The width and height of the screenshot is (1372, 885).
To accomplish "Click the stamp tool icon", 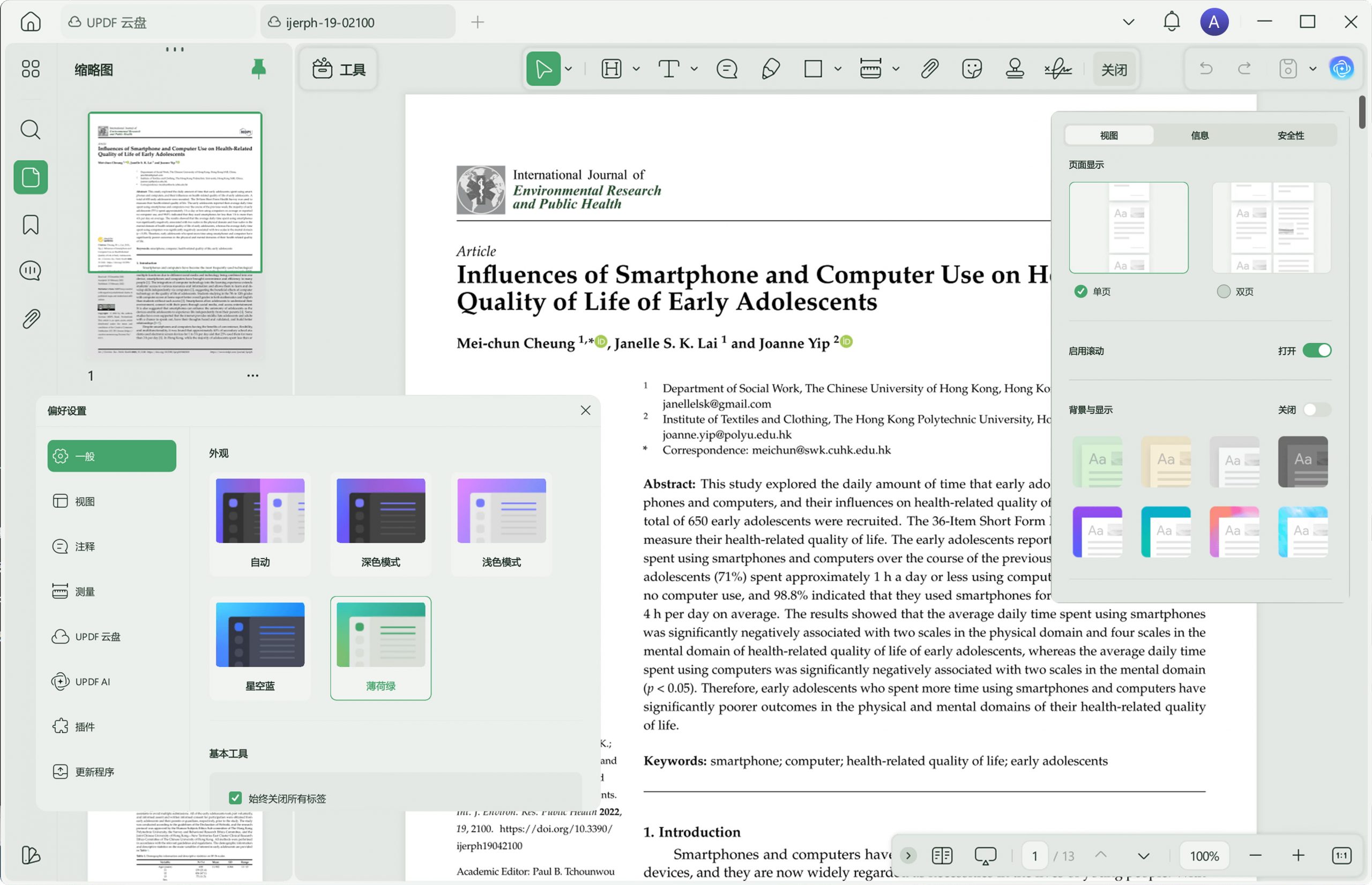I will (x=1015, y=69).
